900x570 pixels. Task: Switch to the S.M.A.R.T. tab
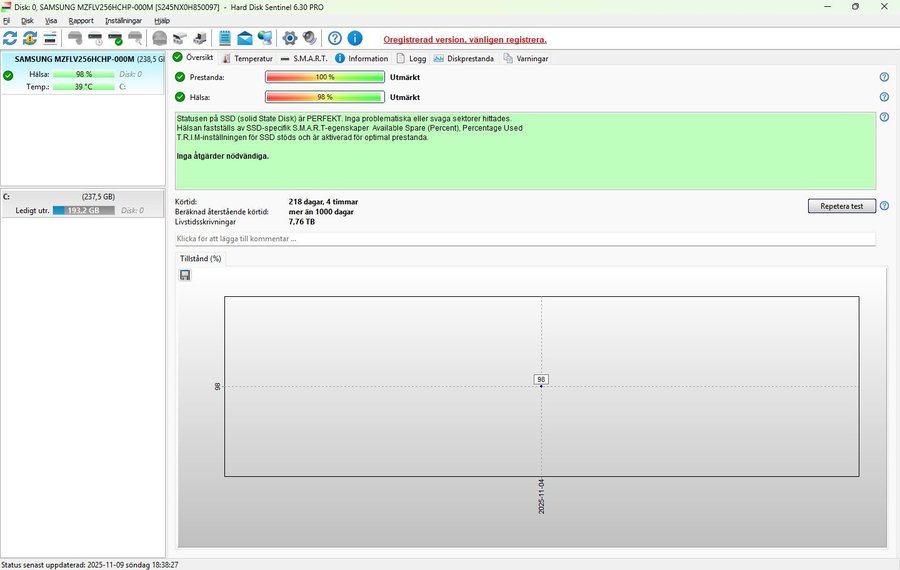(x=304, y=58)
